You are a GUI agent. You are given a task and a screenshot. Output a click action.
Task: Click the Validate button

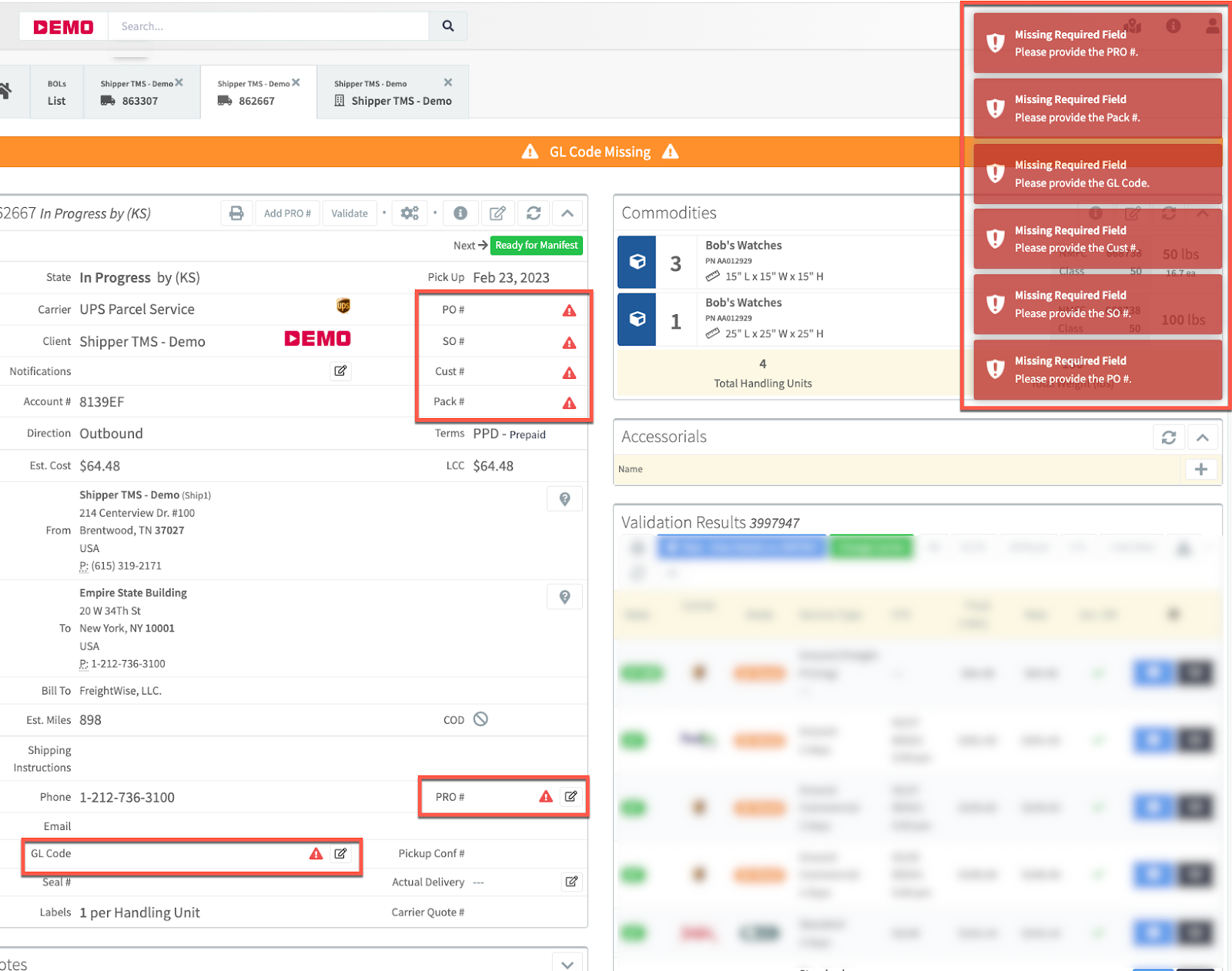pyautogui.click(x=350, y=213)
